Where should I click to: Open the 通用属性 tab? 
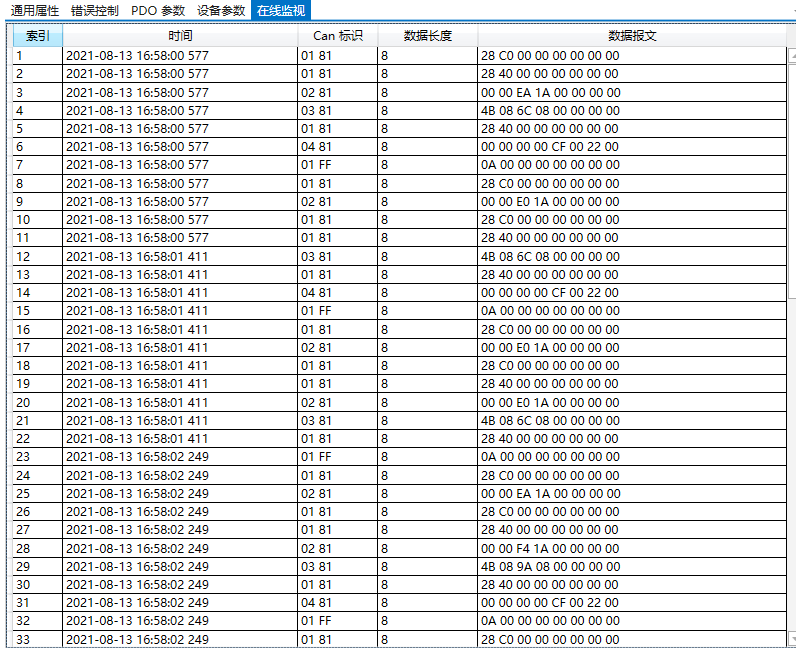[x=35, y=10]
